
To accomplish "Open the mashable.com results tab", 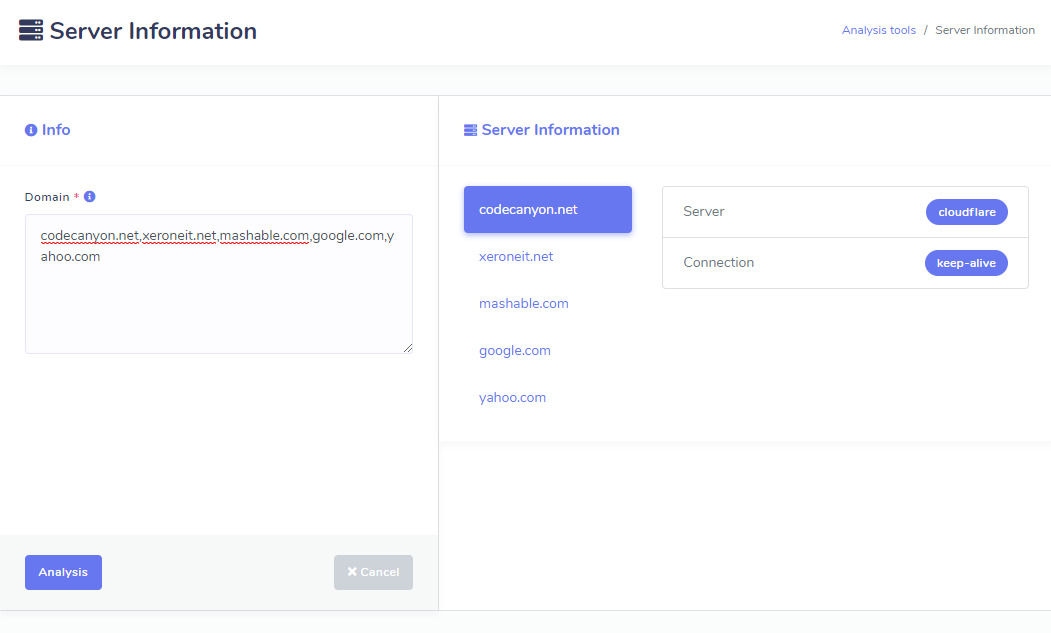I will click(x=523, y=304).
